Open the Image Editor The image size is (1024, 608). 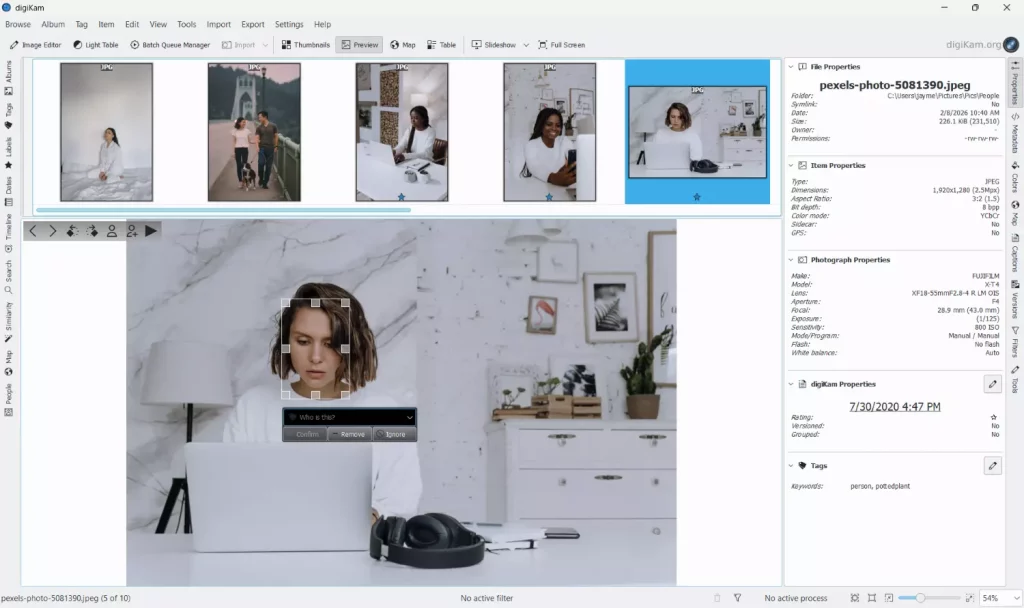click(36, 45)
